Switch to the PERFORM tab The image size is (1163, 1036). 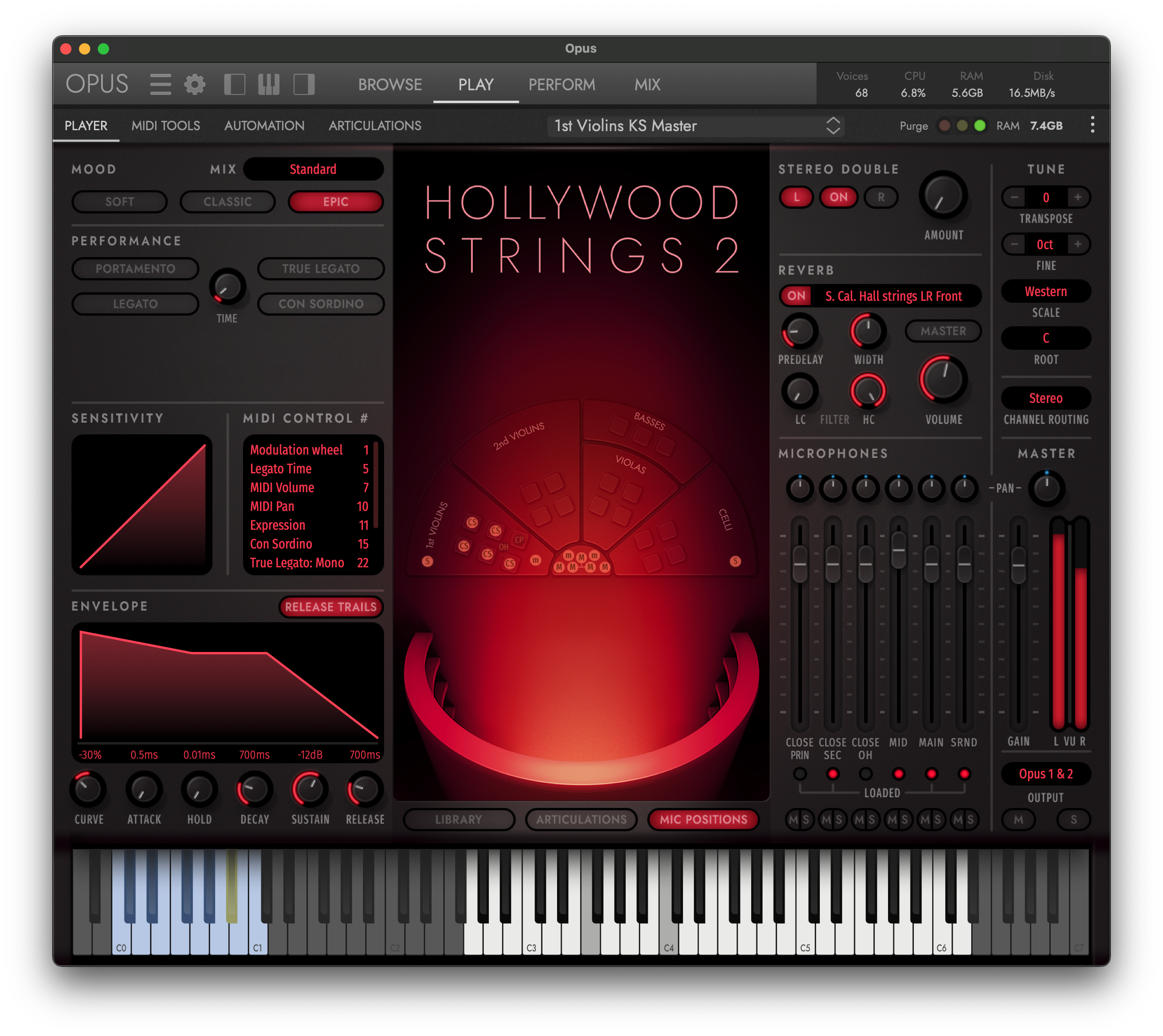[x=562, y=85]
